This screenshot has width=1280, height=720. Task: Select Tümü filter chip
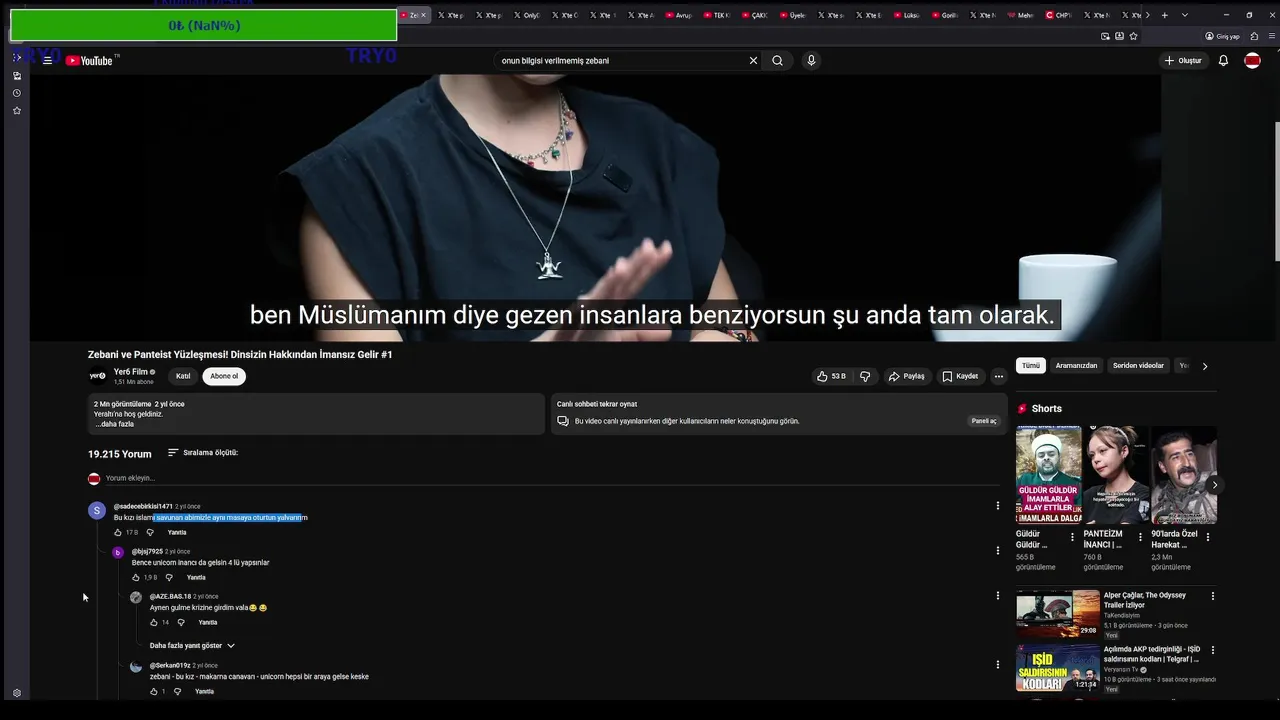[x=1031, y=366]
